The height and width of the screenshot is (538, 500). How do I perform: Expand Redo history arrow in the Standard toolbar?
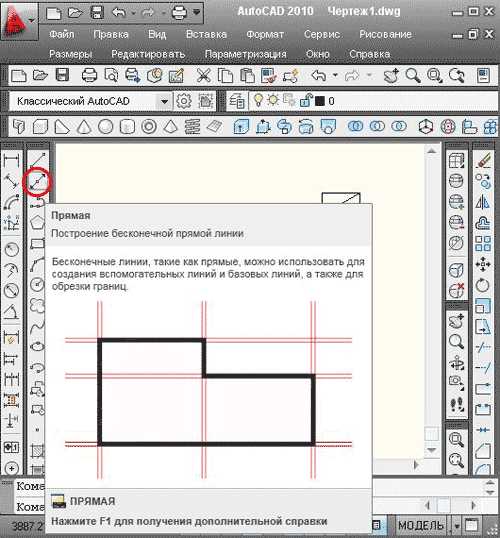(x=369, y=75)
